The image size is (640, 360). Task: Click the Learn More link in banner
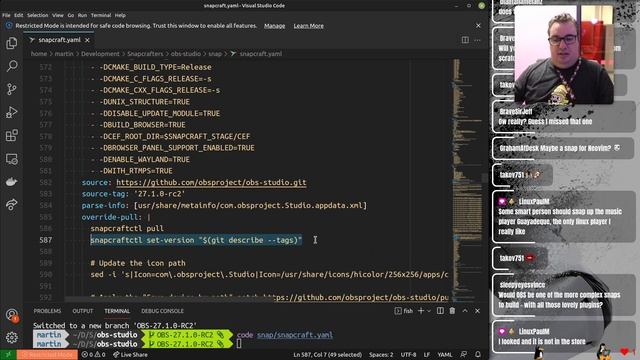click(309, 26)
